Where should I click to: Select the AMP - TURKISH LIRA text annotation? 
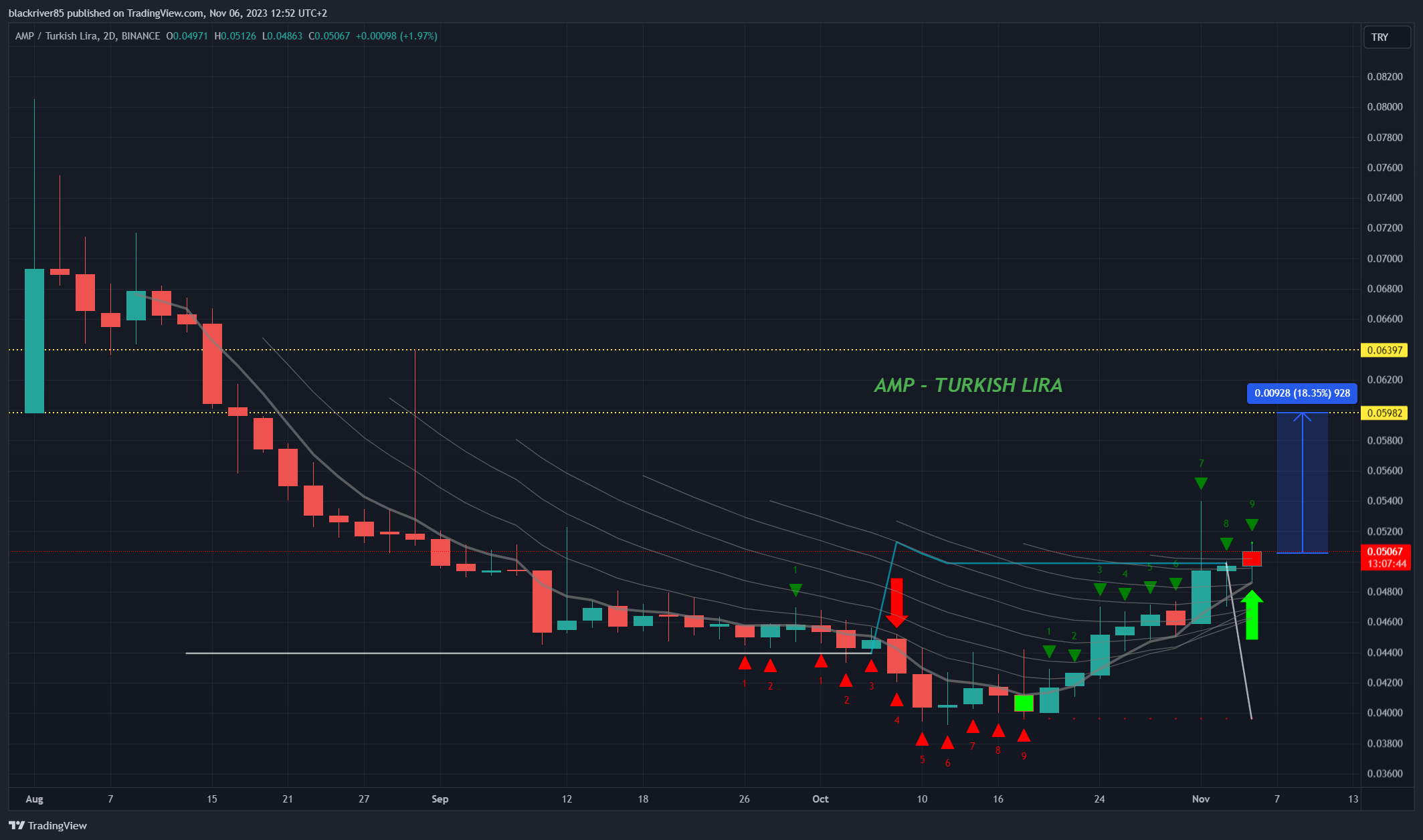pyautogui.click(x=968, y=385)
